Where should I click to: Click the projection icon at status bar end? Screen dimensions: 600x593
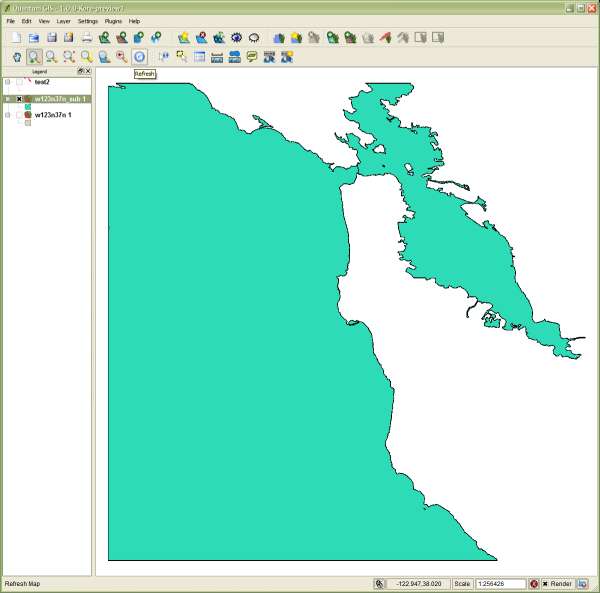pos(582,584)
